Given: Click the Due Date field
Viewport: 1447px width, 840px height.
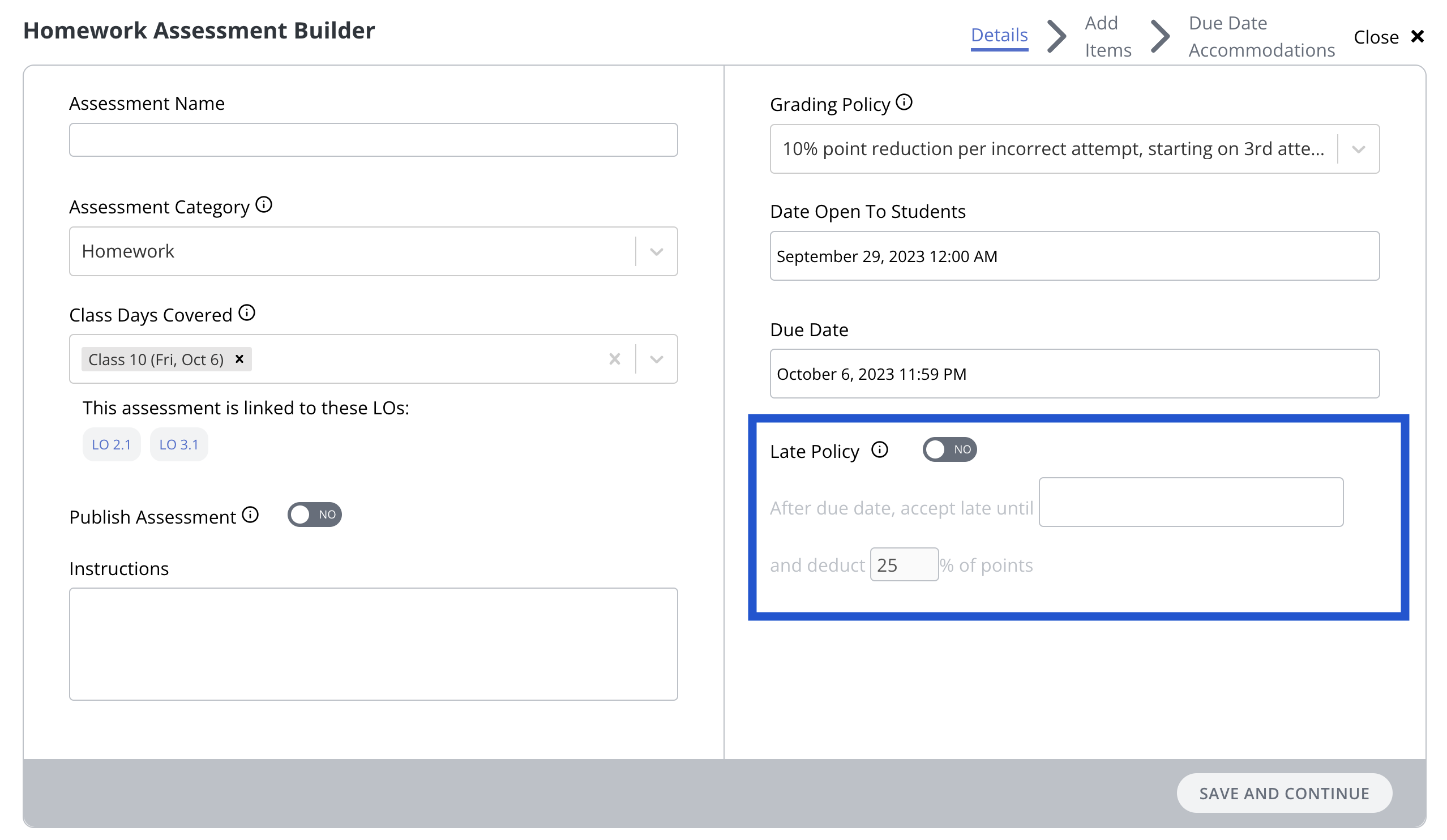Looking at the screenshot, I should tap(1074, 374).
